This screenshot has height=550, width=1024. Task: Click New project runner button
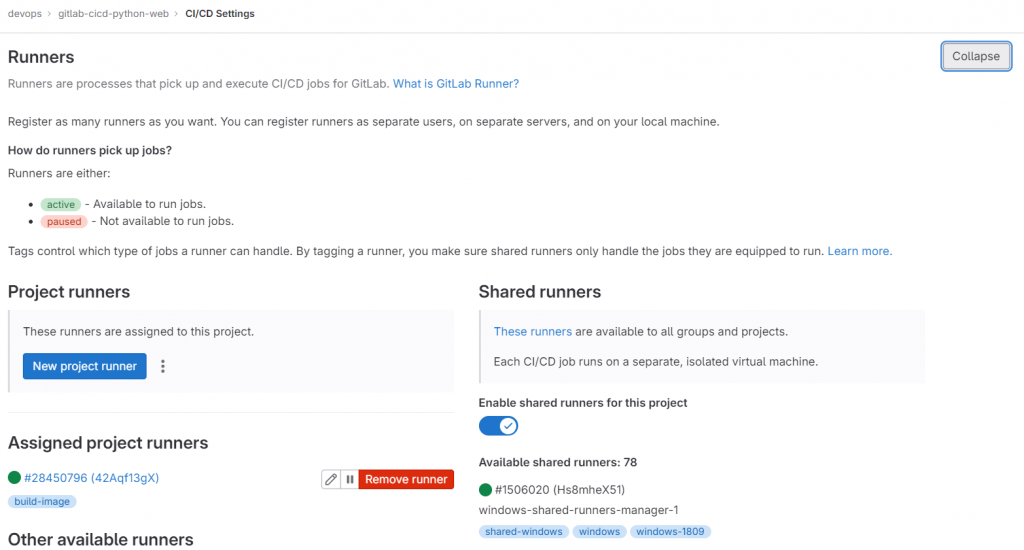[x=84, y=366]
